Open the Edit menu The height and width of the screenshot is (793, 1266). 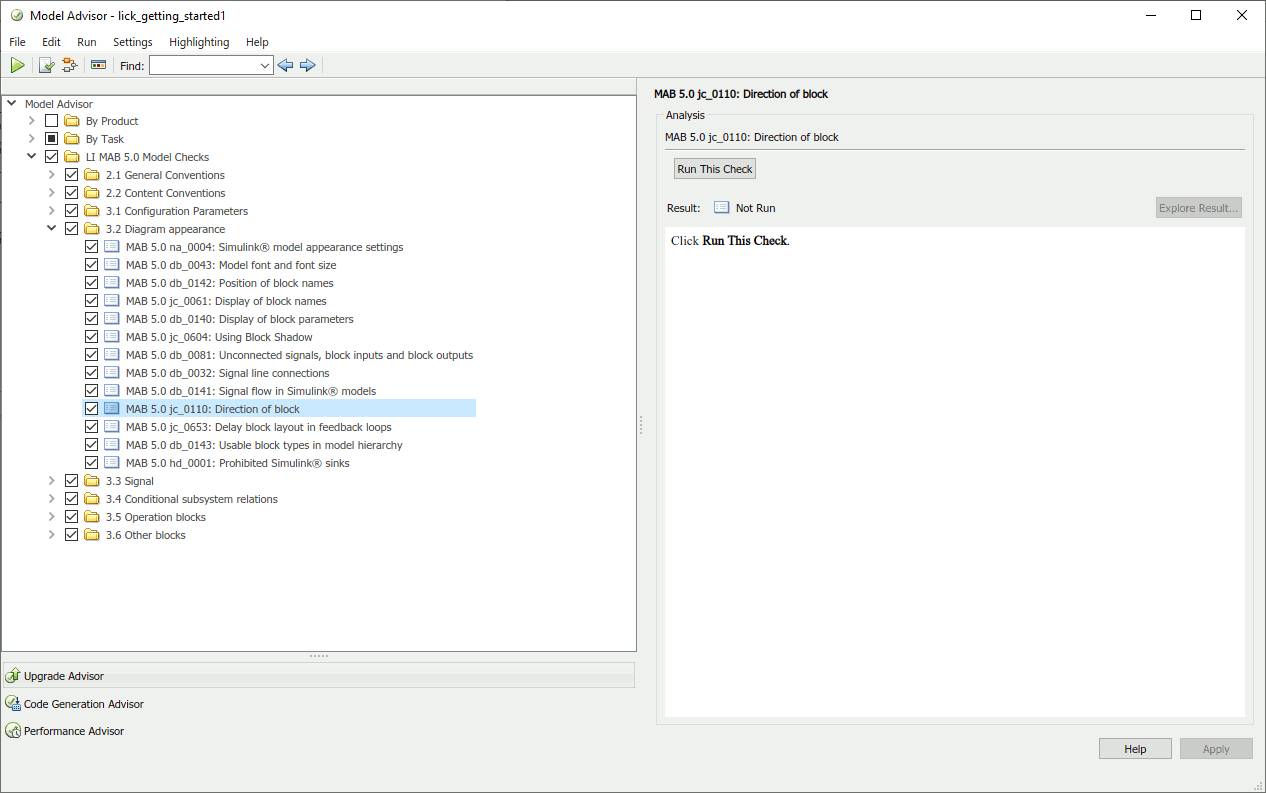point(51,42)
